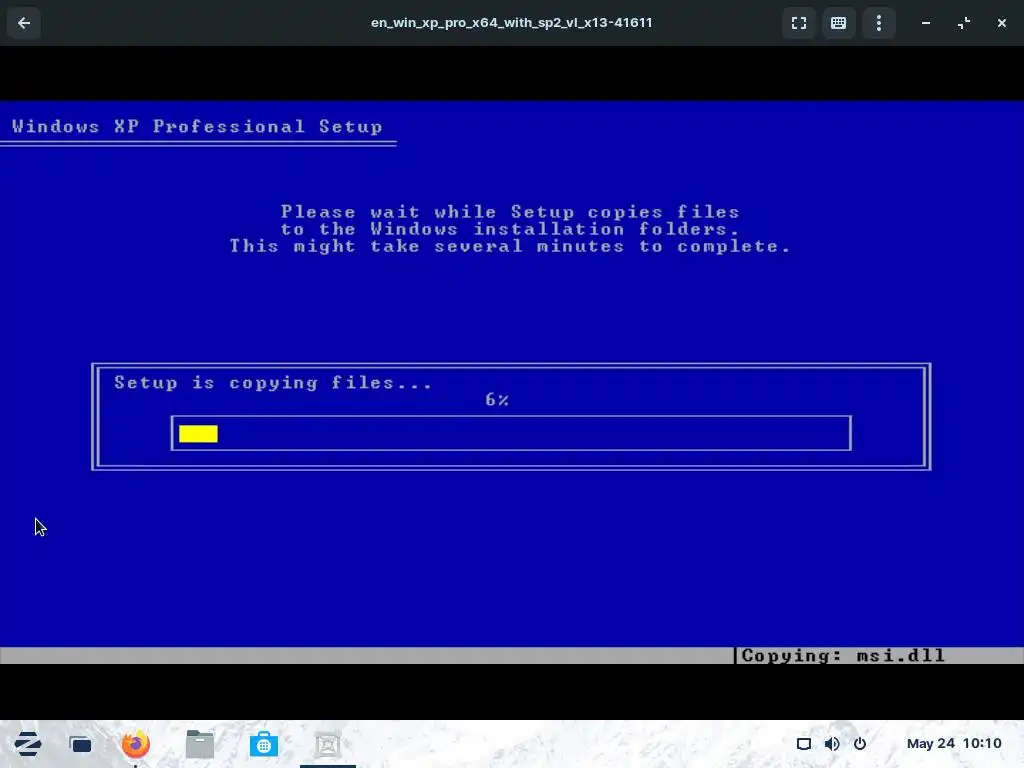Open the Zorin start menu
1024x768 pixels.
27,744
